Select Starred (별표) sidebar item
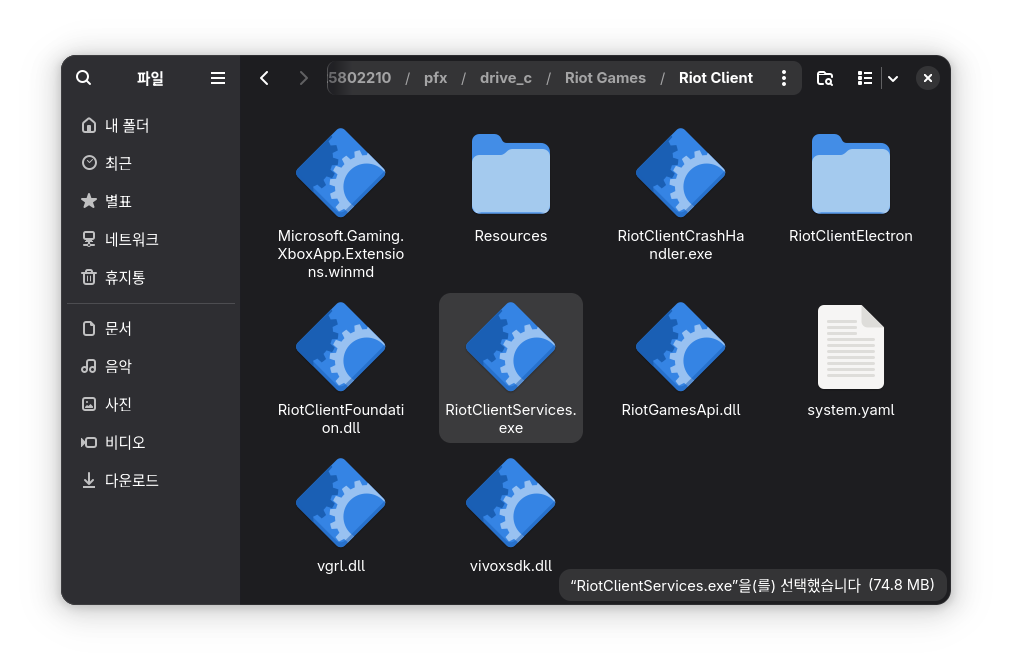 pos(118,202)
